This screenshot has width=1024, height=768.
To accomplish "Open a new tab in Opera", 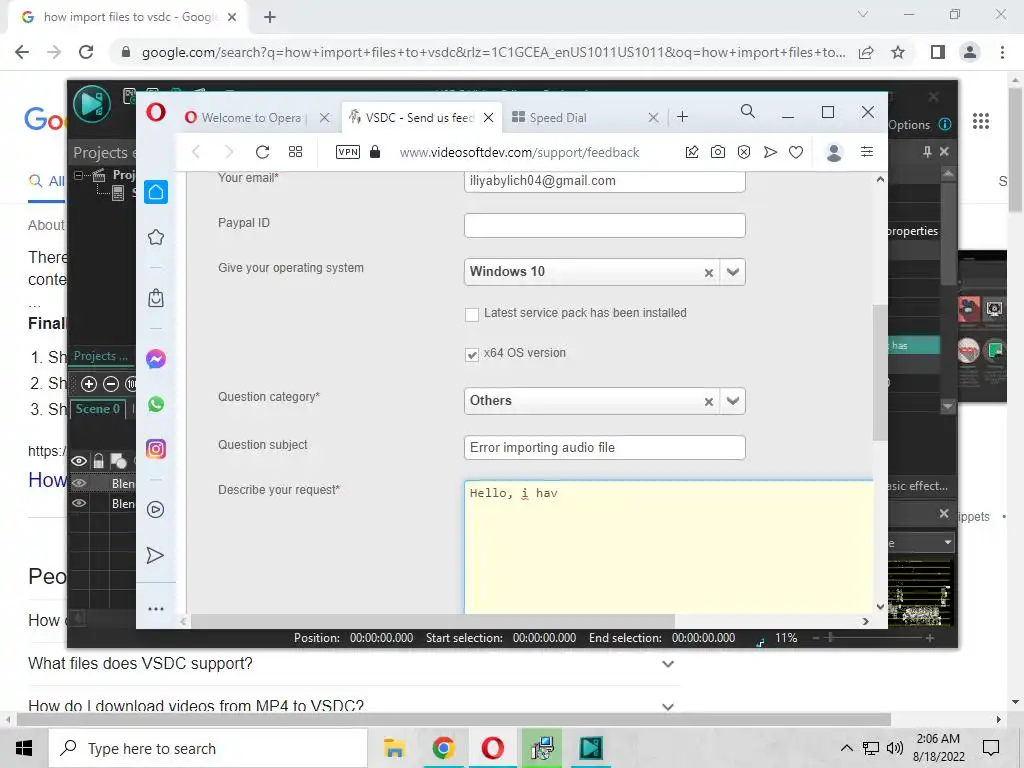I will click(x=682, y=117).
